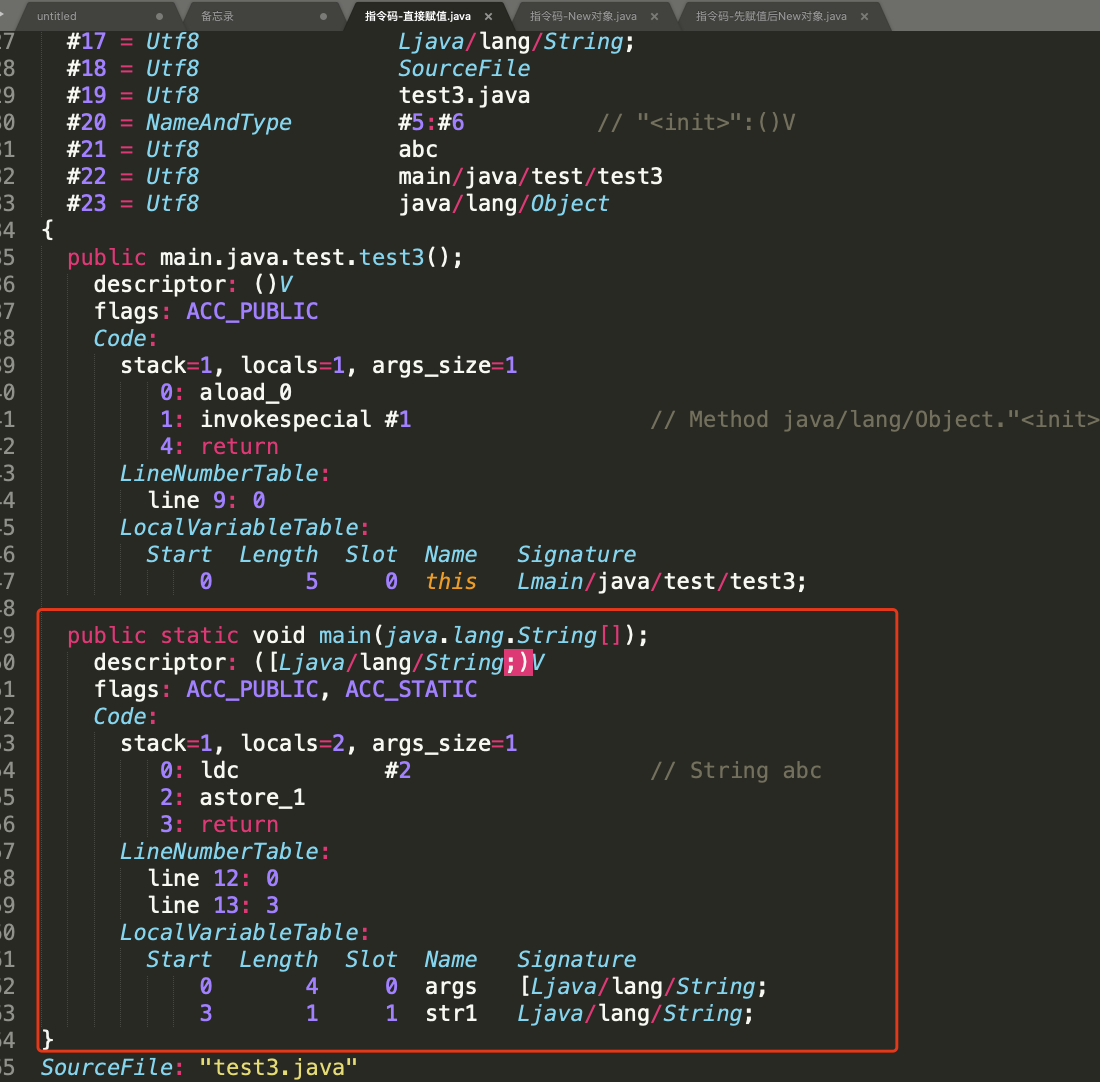
Task: Open the 指令码-先赋值后New对象.java tab
Action: (771, 16)
